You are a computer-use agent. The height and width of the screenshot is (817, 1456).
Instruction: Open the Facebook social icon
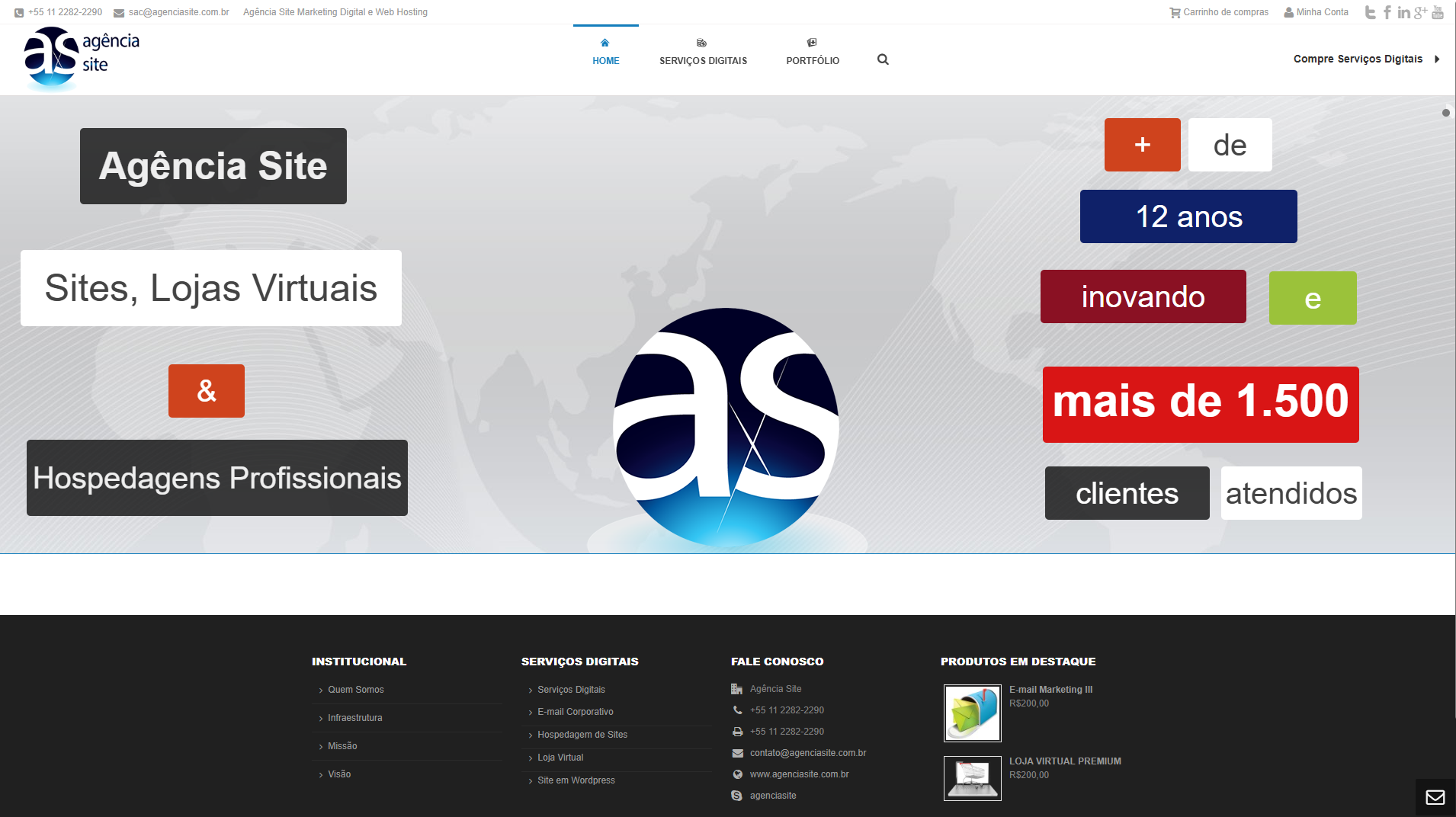tap(1387, 12)
